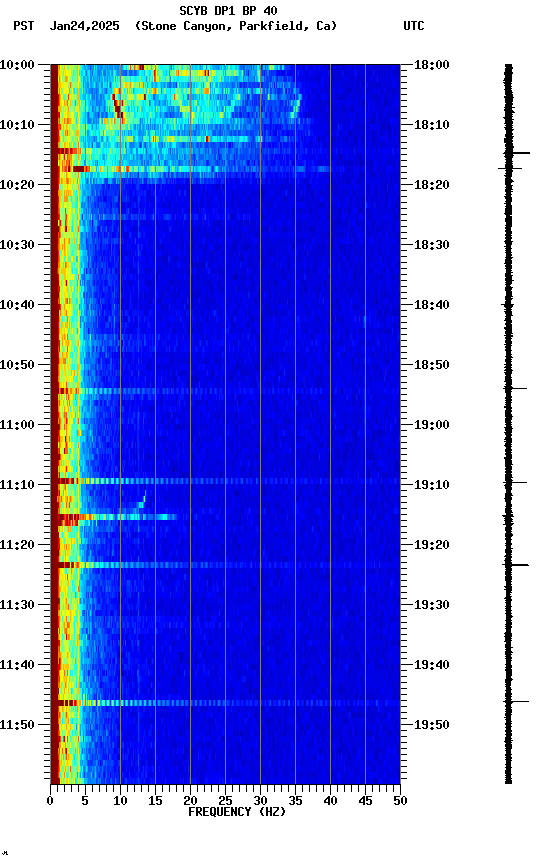Viewport: 552px width, 864px height.
Task: Click the 50 Hz frequency tick label
Action: [x=401, y=801]
